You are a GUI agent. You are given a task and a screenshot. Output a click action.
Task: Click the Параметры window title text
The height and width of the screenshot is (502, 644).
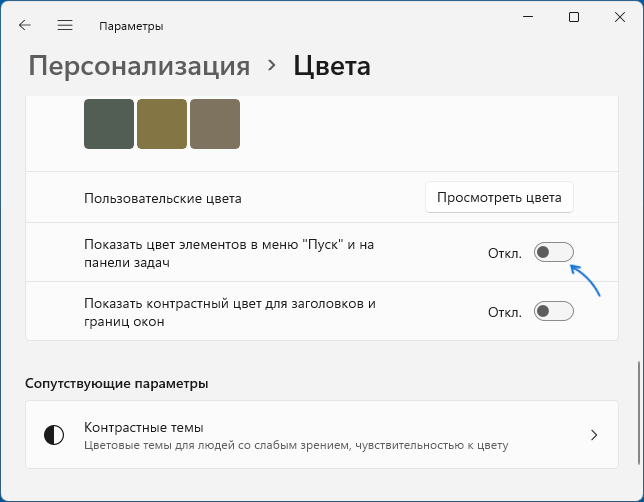(131, 26)
